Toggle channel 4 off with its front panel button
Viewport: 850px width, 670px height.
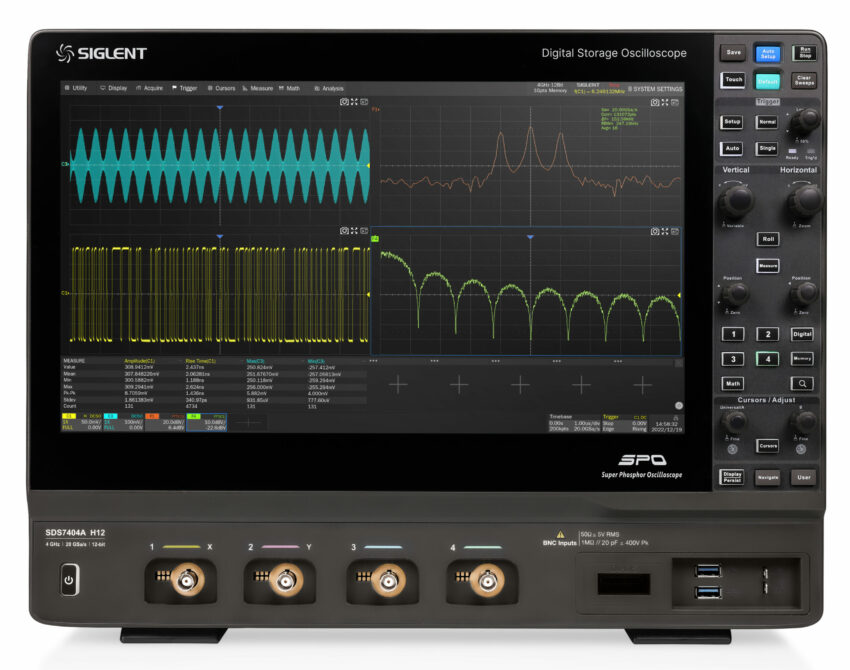tap(768, 359)
